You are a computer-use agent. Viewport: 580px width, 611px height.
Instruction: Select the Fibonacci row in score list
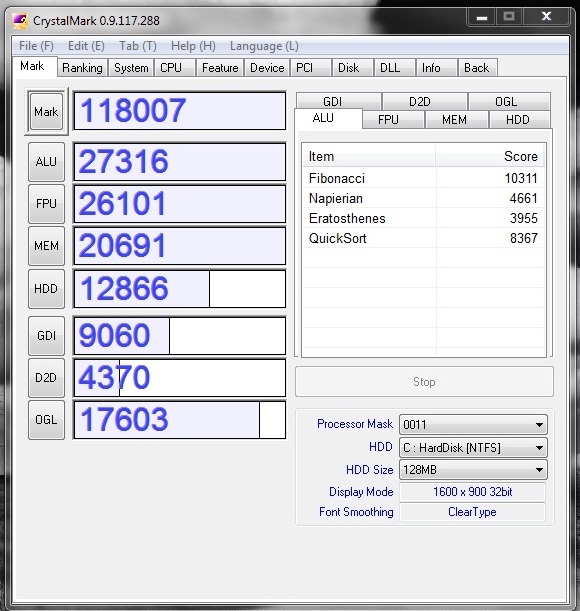point(423,178)
